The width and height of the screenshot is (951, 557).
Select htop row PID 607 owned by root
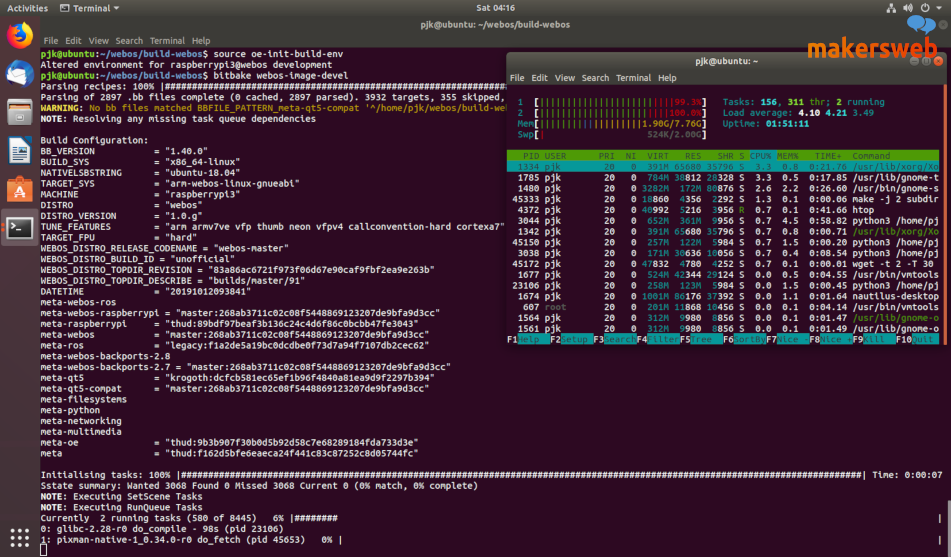click(723, 307)
